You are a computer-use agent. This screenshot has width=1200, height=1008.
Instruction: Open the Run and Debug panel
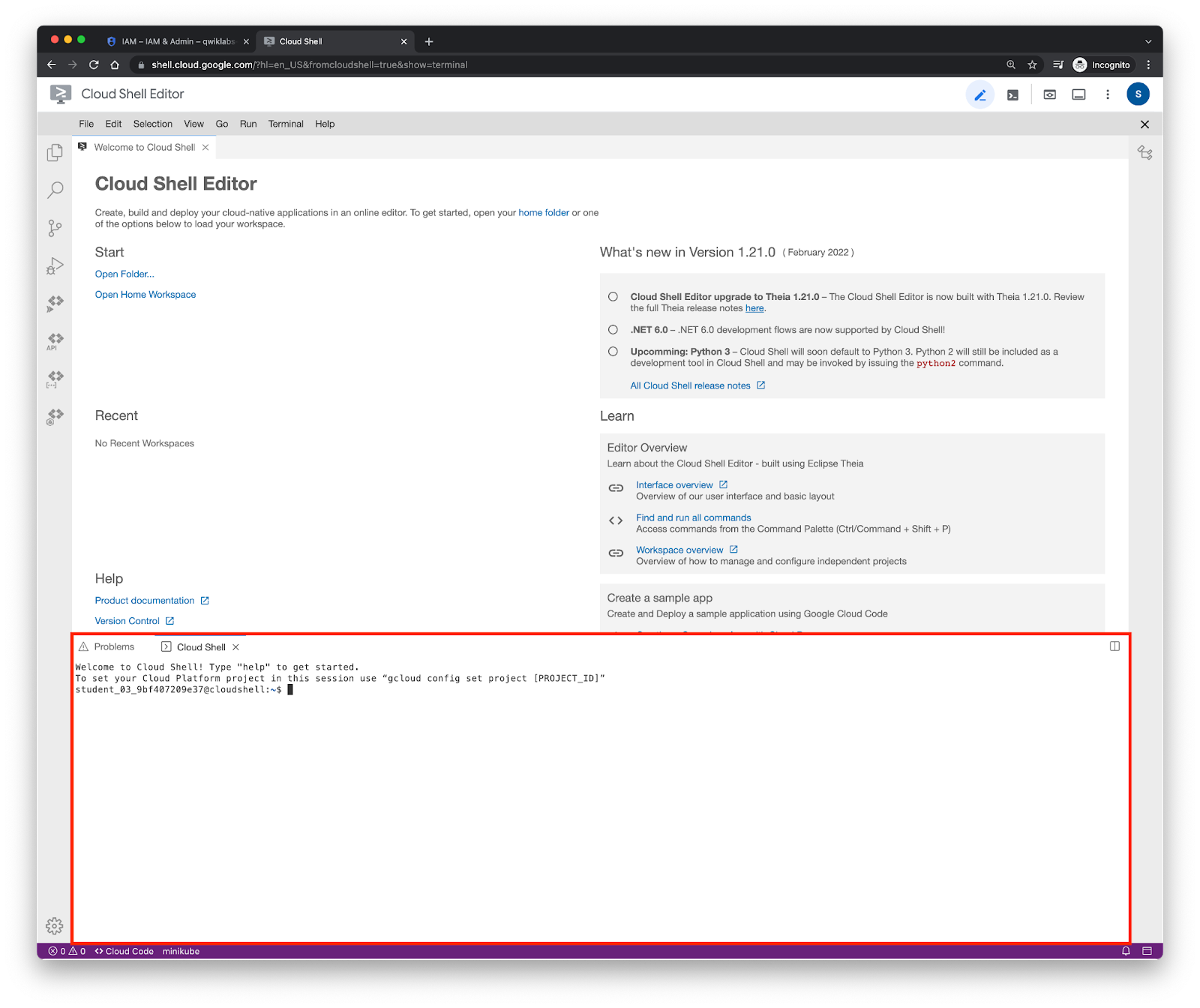tap(55, 265)
